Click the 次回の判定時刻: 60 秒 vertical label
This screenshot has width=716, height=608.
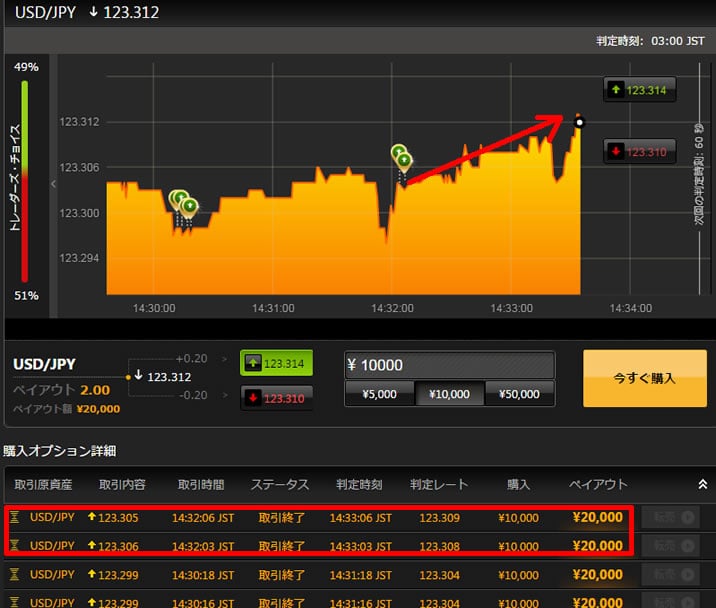tap(699, 173)
